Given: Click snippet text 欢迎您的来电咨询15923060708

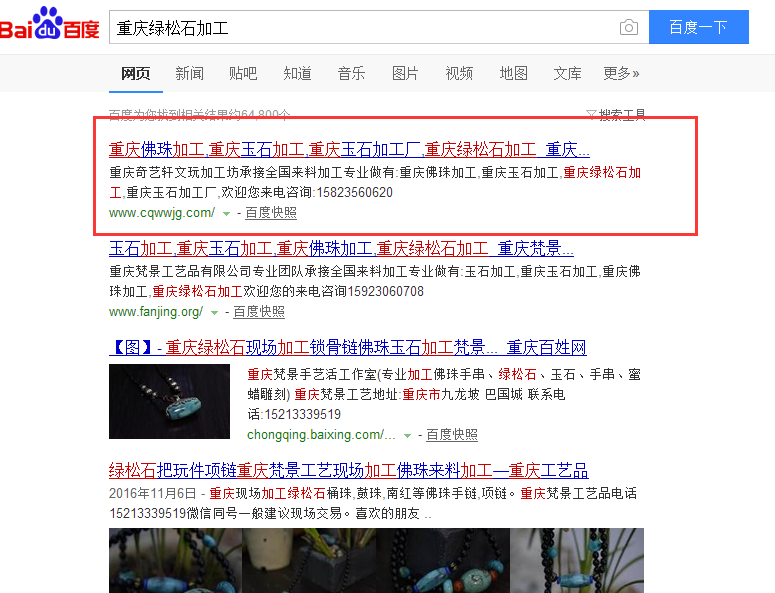Looking at the screenshot, I should [334, 292].
